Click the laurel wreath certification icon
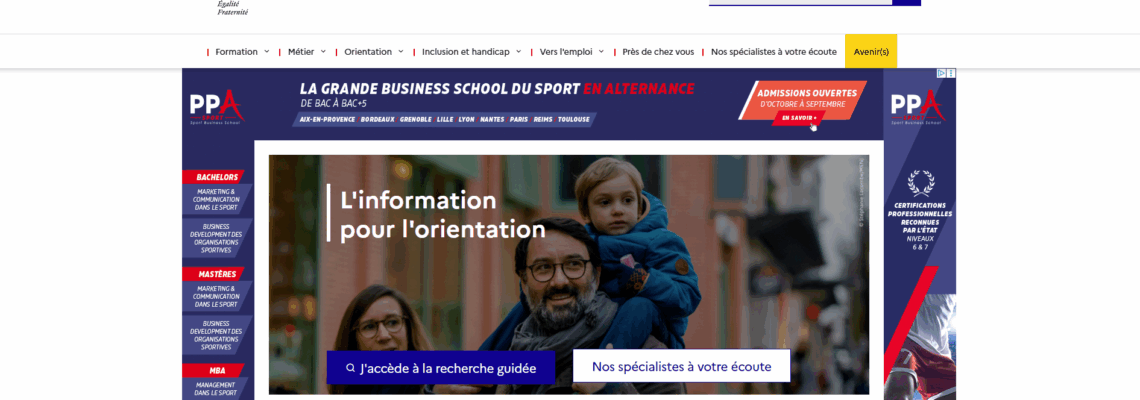The image size is (1140, 400). pyautogui.click(x=920, y=183)
